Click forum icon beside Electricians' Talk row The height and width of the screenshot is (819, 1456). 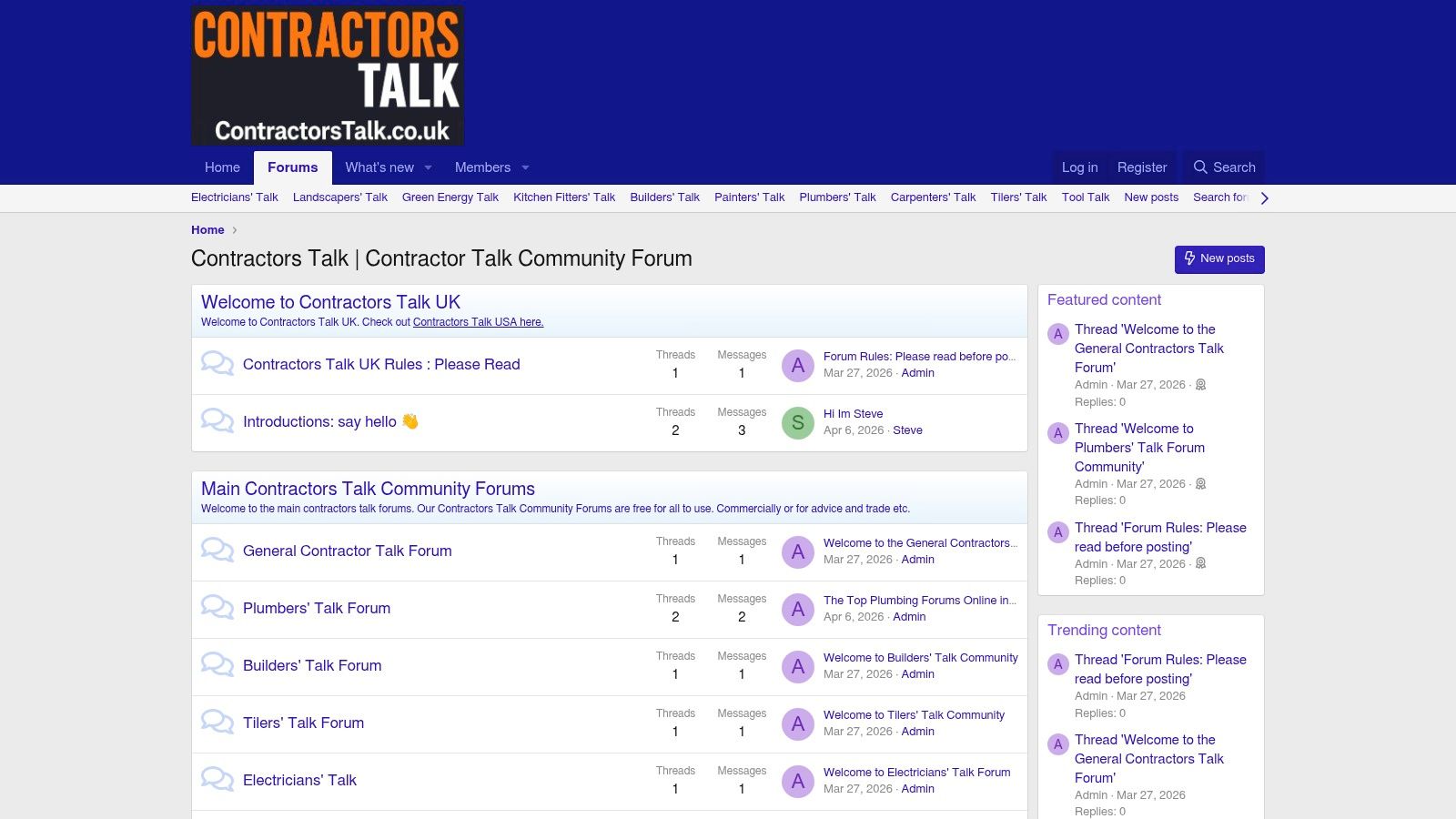217,780
